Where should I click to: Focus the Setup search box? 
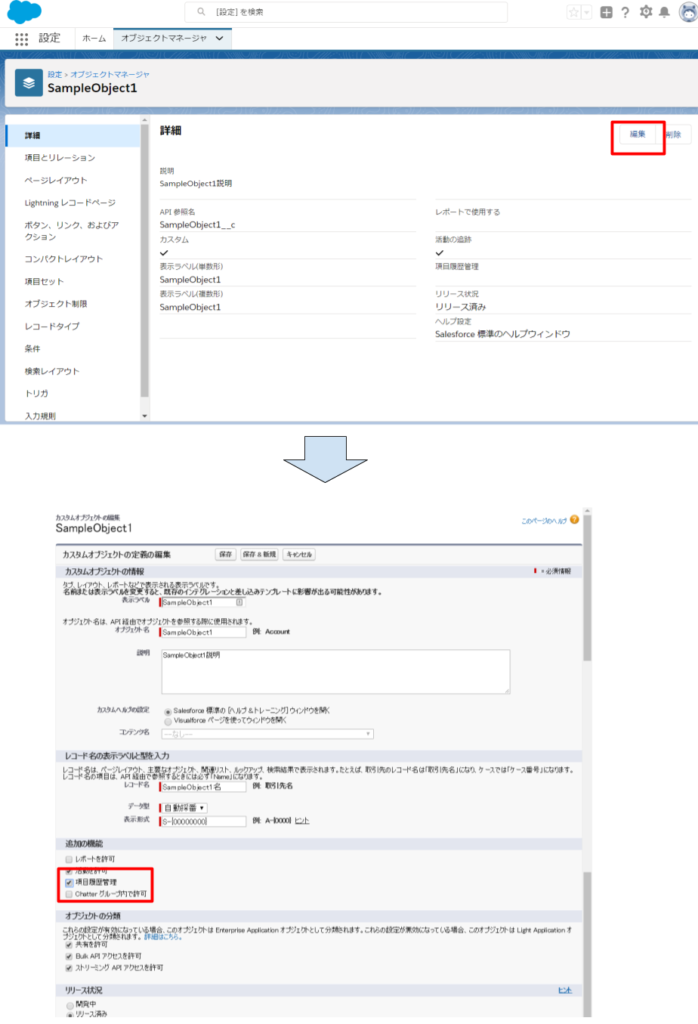(x=346, y=12)
